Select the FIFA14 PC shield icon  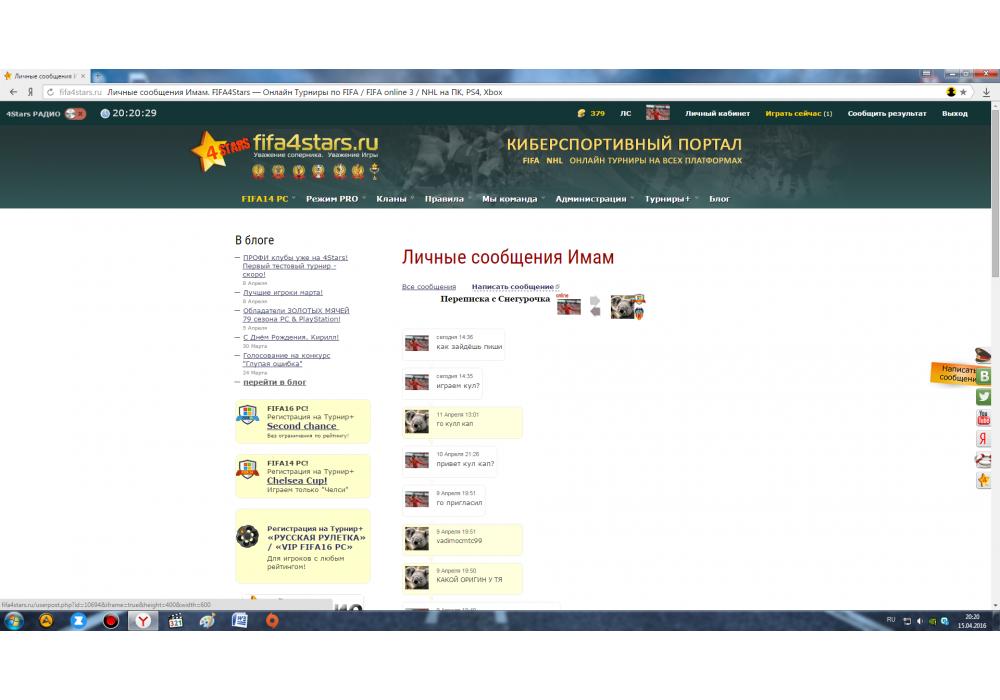[247, 469]
